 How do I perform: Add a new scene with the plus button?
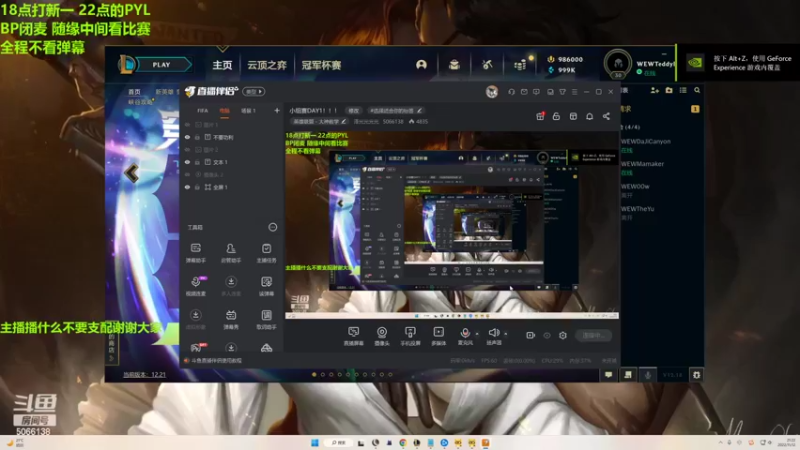pos(277,110)
